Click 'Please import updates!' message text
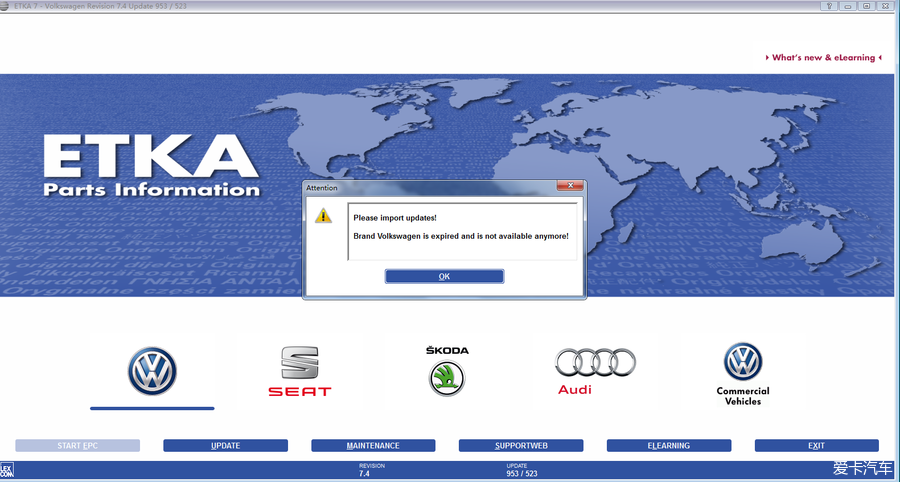The width and height of the screenshot is (900, 482). [x=395, y=218]
